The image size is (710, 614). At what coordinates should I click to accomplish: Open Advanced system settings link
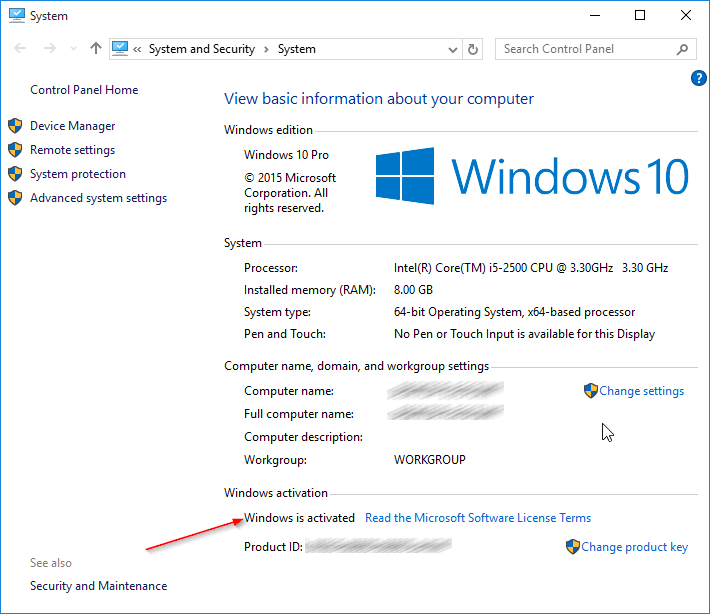tap(98, 198)
